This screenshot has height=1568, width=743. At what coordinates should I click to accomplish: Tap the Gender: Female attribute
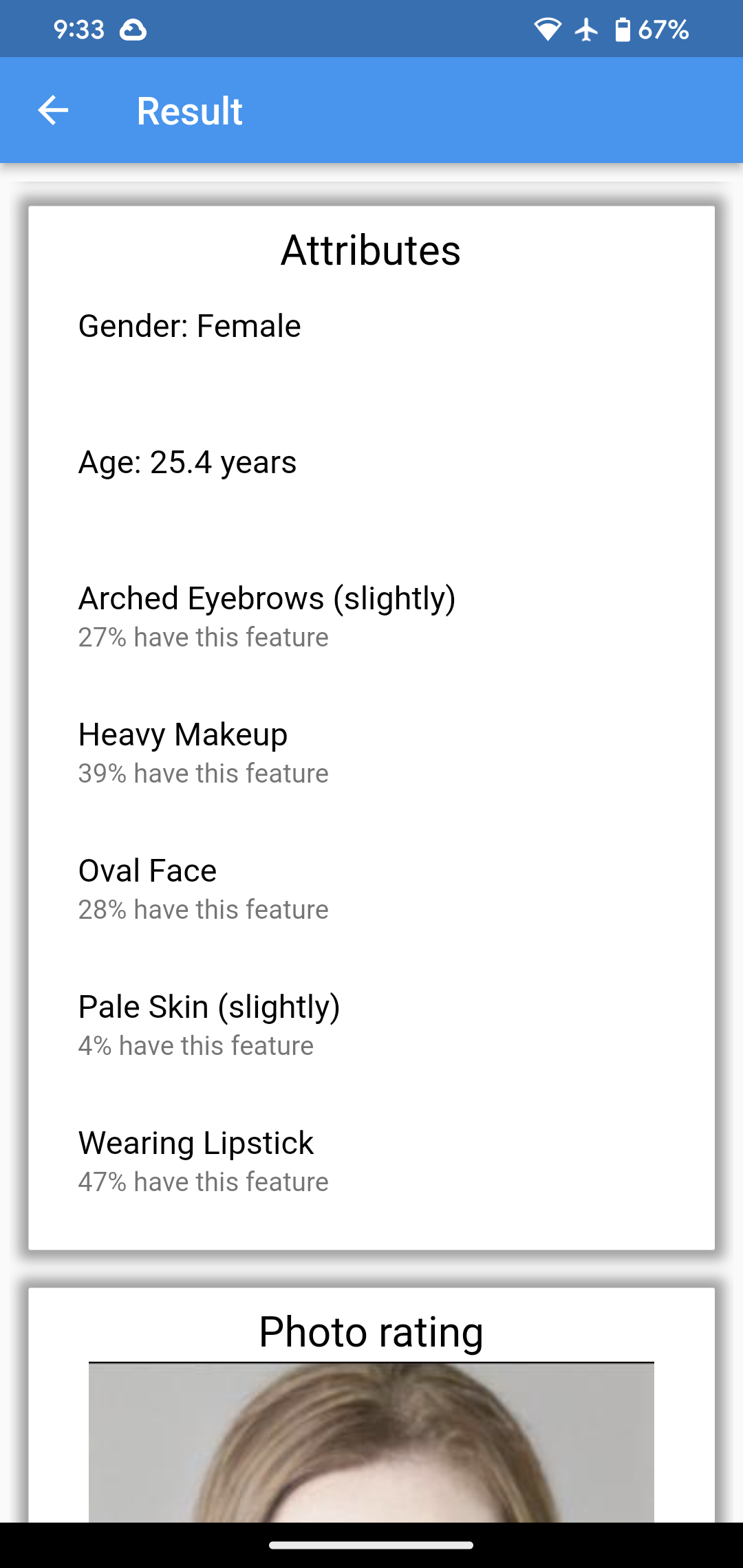pos(189,326)
